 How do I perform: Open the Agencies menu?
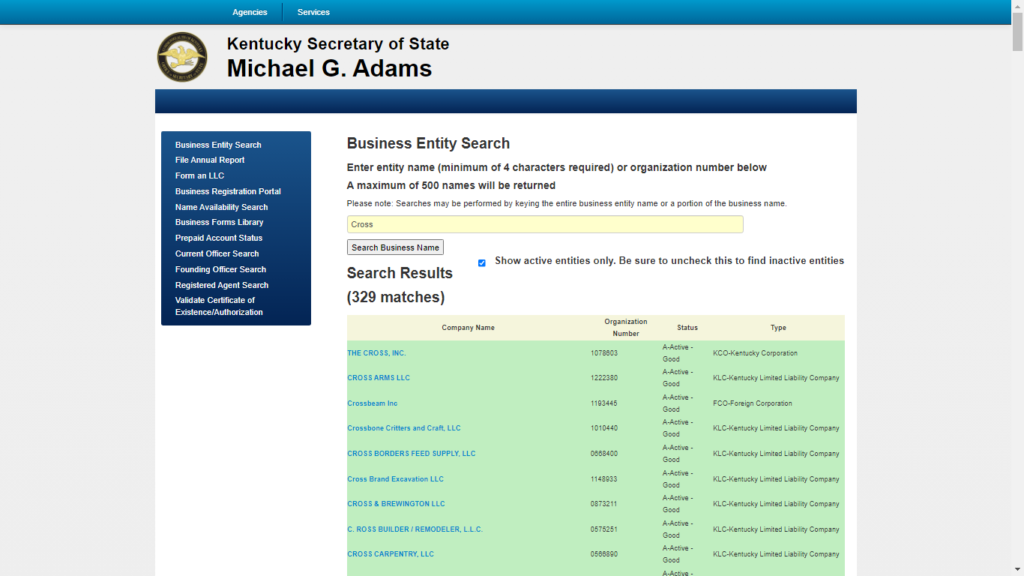[x=249, y=11]
